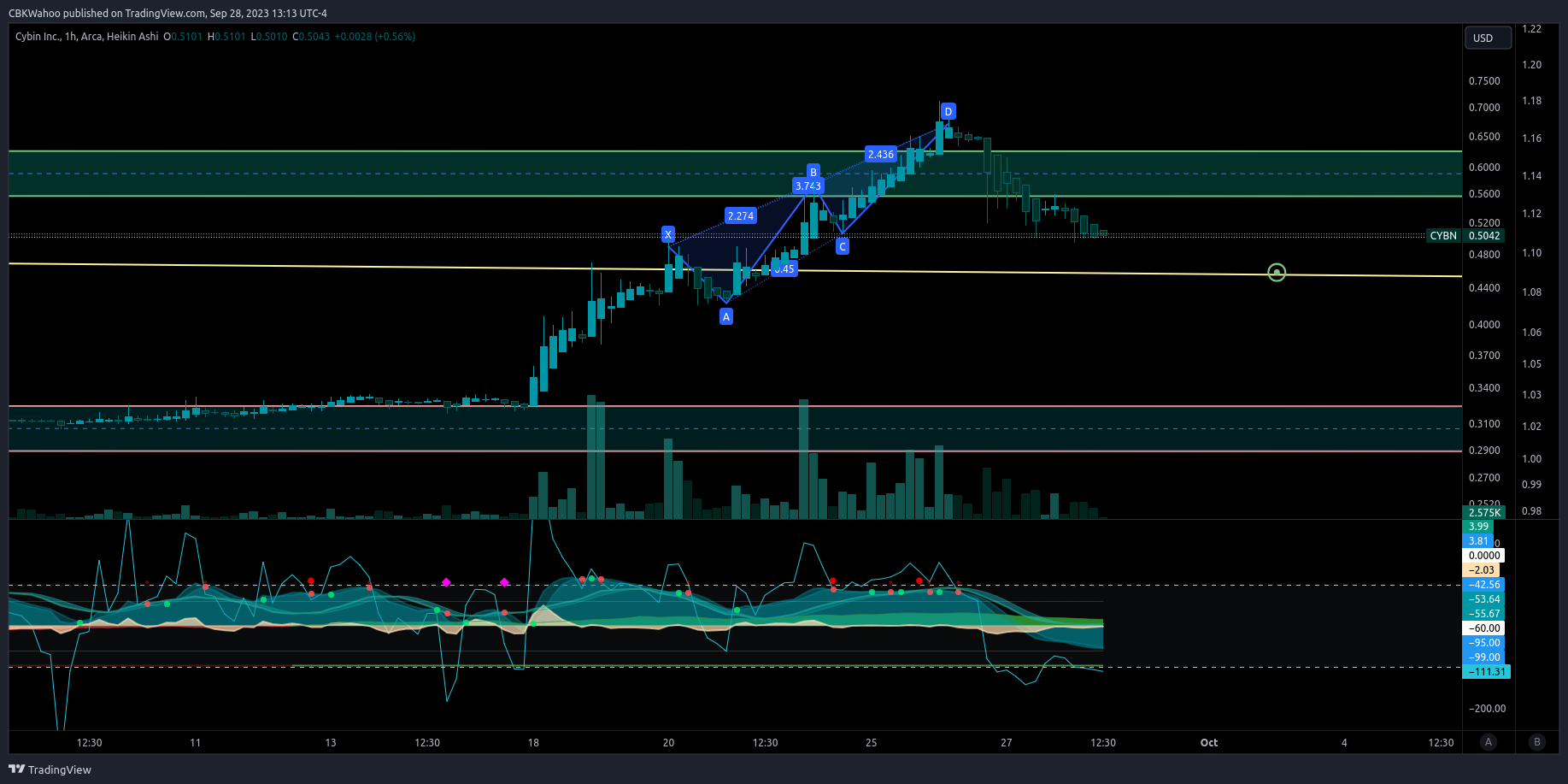Click the -200.00 indicator scale label
This screenshot has height=784, width=1568.
point(1488,709)
